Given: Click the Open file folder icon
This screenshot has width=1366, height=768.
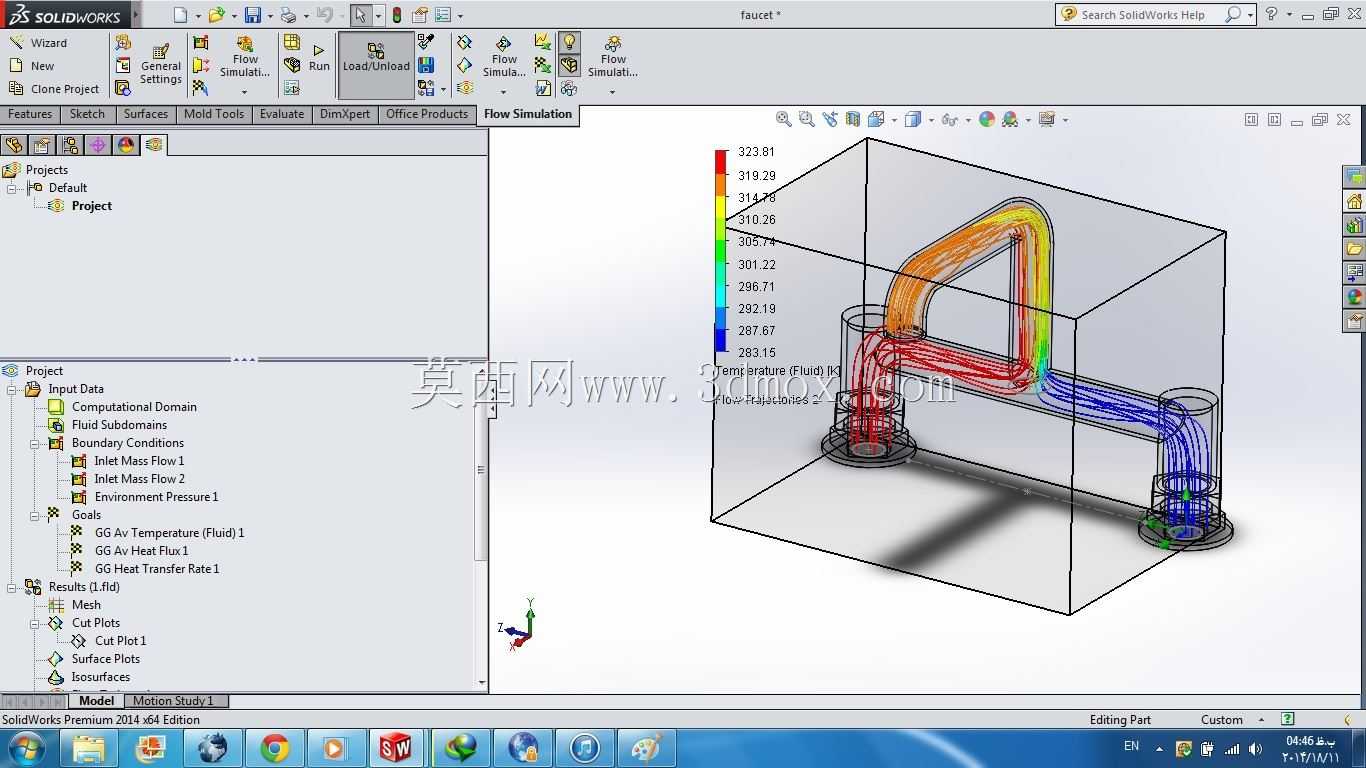Looking at the screenshot, I should 216,15.
